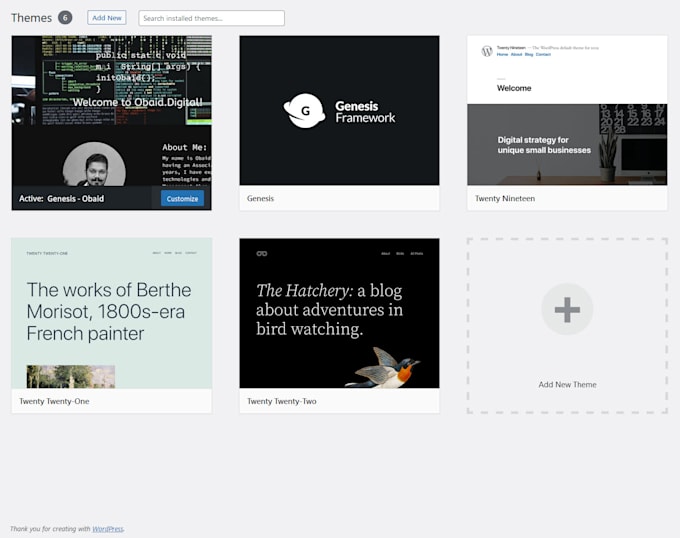Click the Genesis theme name label
680x538 pixels.
click(260, 199)
